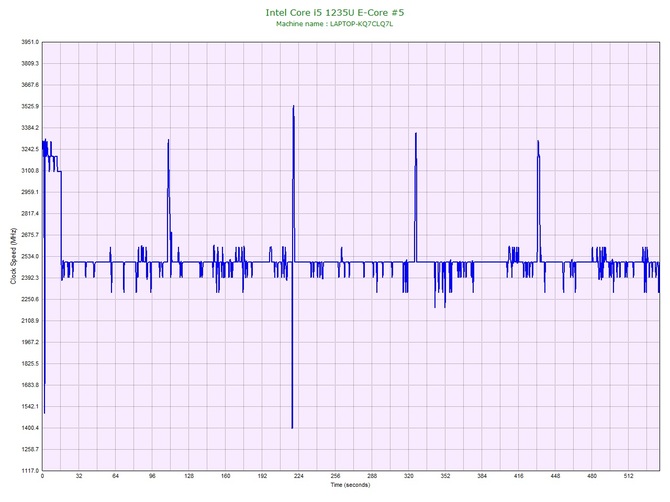
Task: Select the 320 seconds x-axis label
Action: tap(409, 476)
